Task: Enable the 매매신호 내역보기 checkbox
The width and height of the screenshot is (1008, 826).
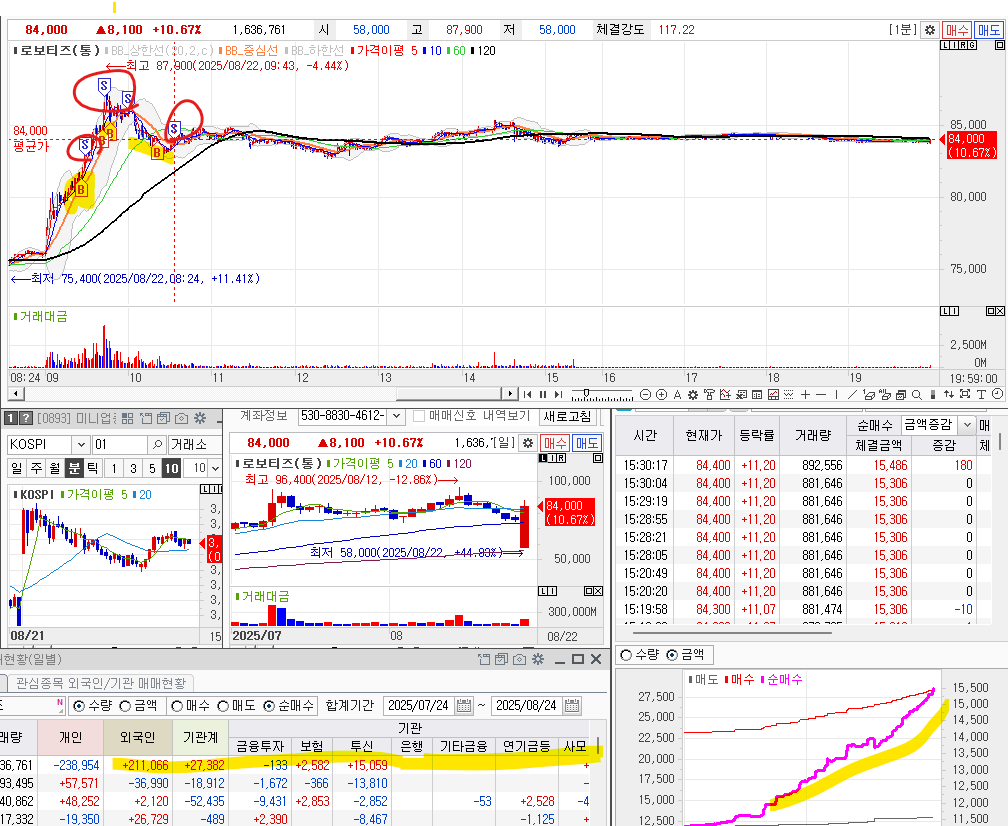Action: (419, 416)
